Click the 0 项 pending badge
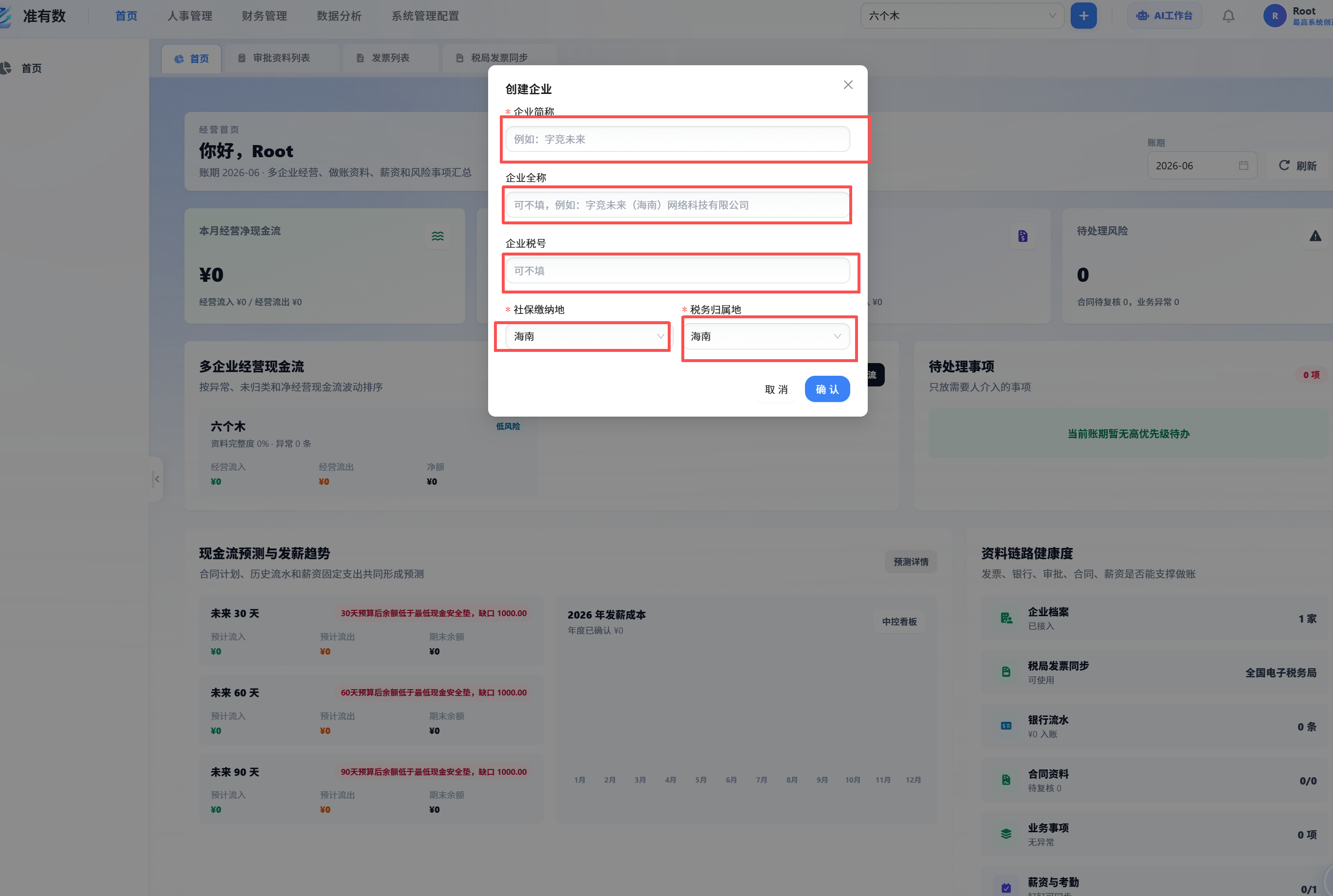1333x896 pixels. click(x=1311, y=375)
